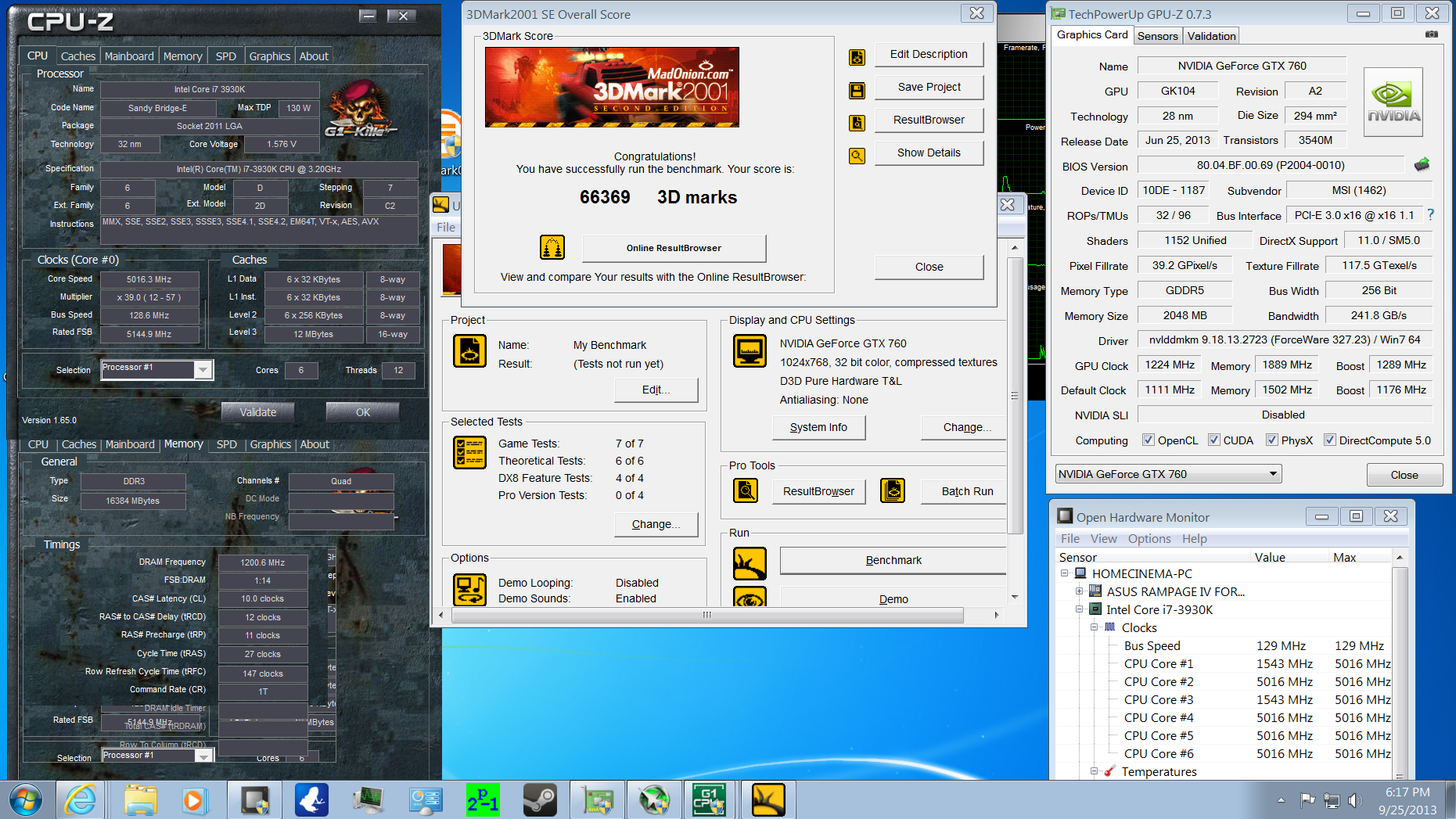This screenshot has width=1456, height=819.
Task: Open Windows Explorer folder on taskbar
Action: [x=141, y=800]
